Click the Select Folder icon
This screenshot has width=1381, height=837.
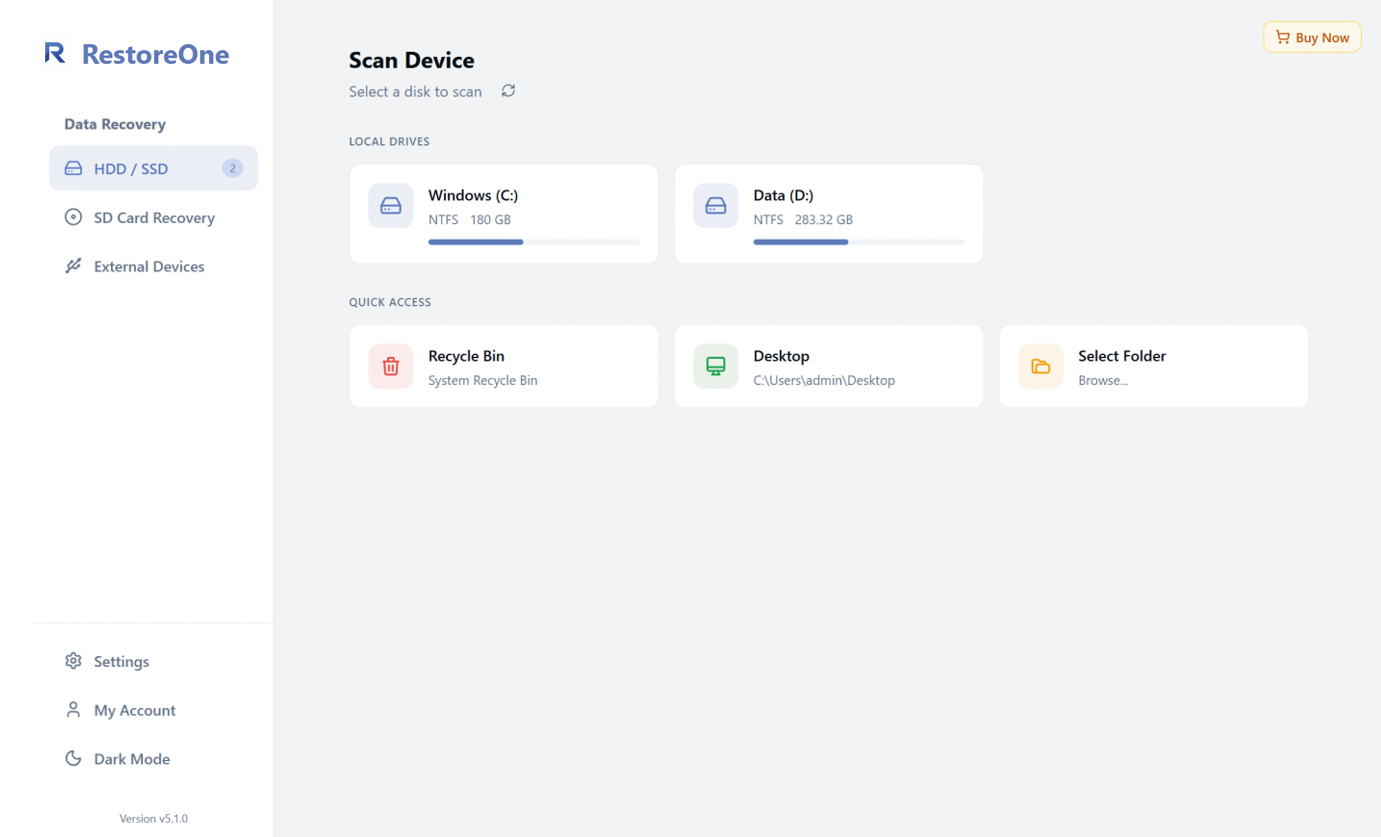click(1041, 366)
